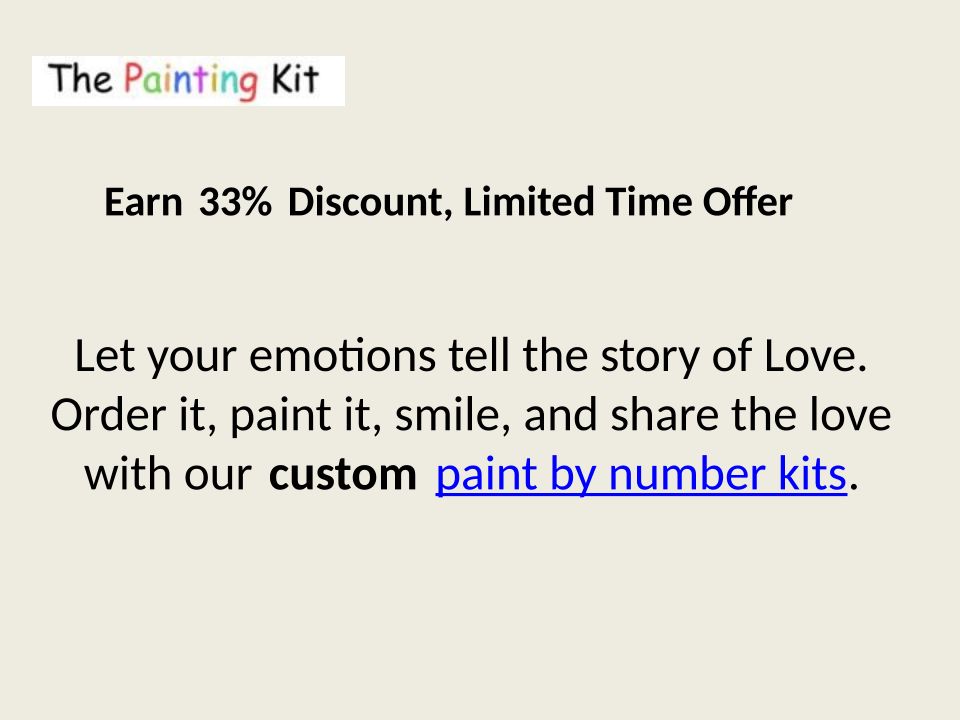Click the word smile in the body text
960x720 pixels.
tap(452, 416)
